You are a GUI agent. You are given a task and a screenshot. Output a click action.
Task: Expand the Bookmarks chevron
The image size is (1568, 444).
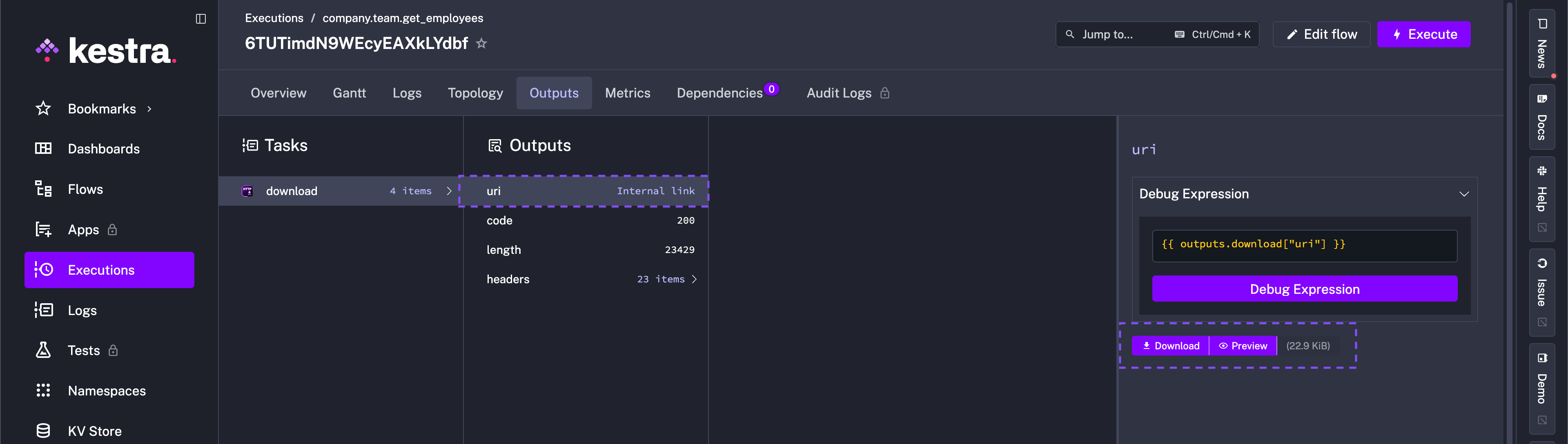tap(149, 109)
